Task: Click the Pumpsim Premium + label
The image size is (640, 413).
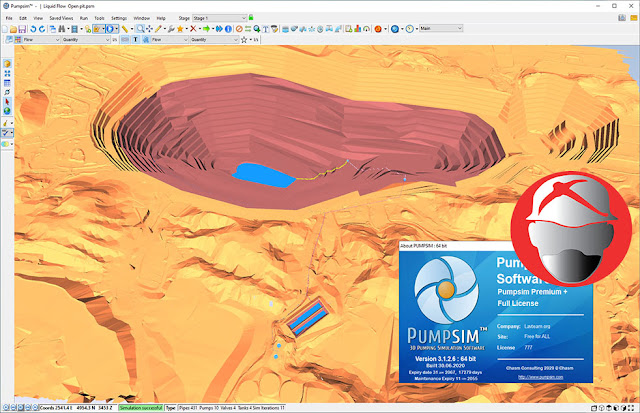Action: pos(532,292)
